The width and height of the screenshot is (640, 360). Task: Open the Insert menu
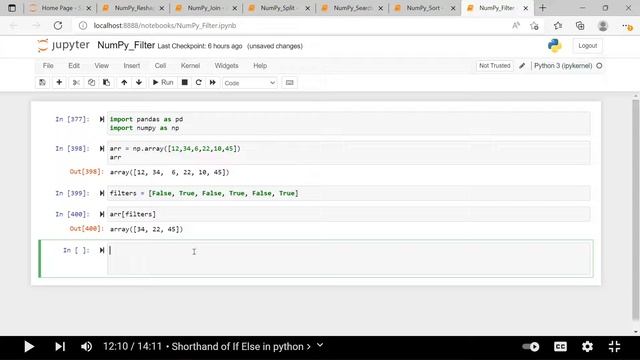pos(131,66)
